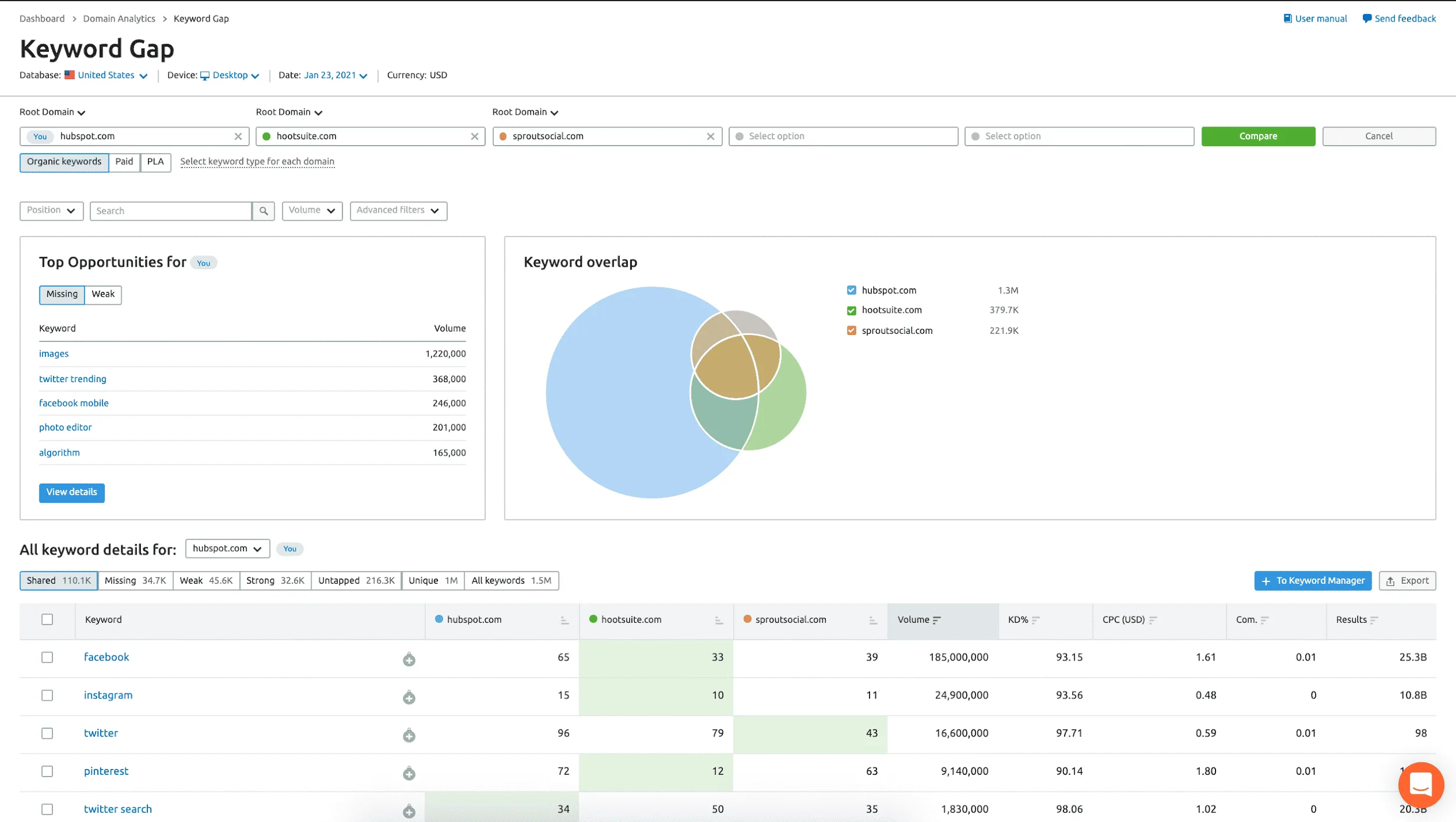Check the facebook row checkbox
This screenshot has width=1456, height=822.
pos(47,658)
